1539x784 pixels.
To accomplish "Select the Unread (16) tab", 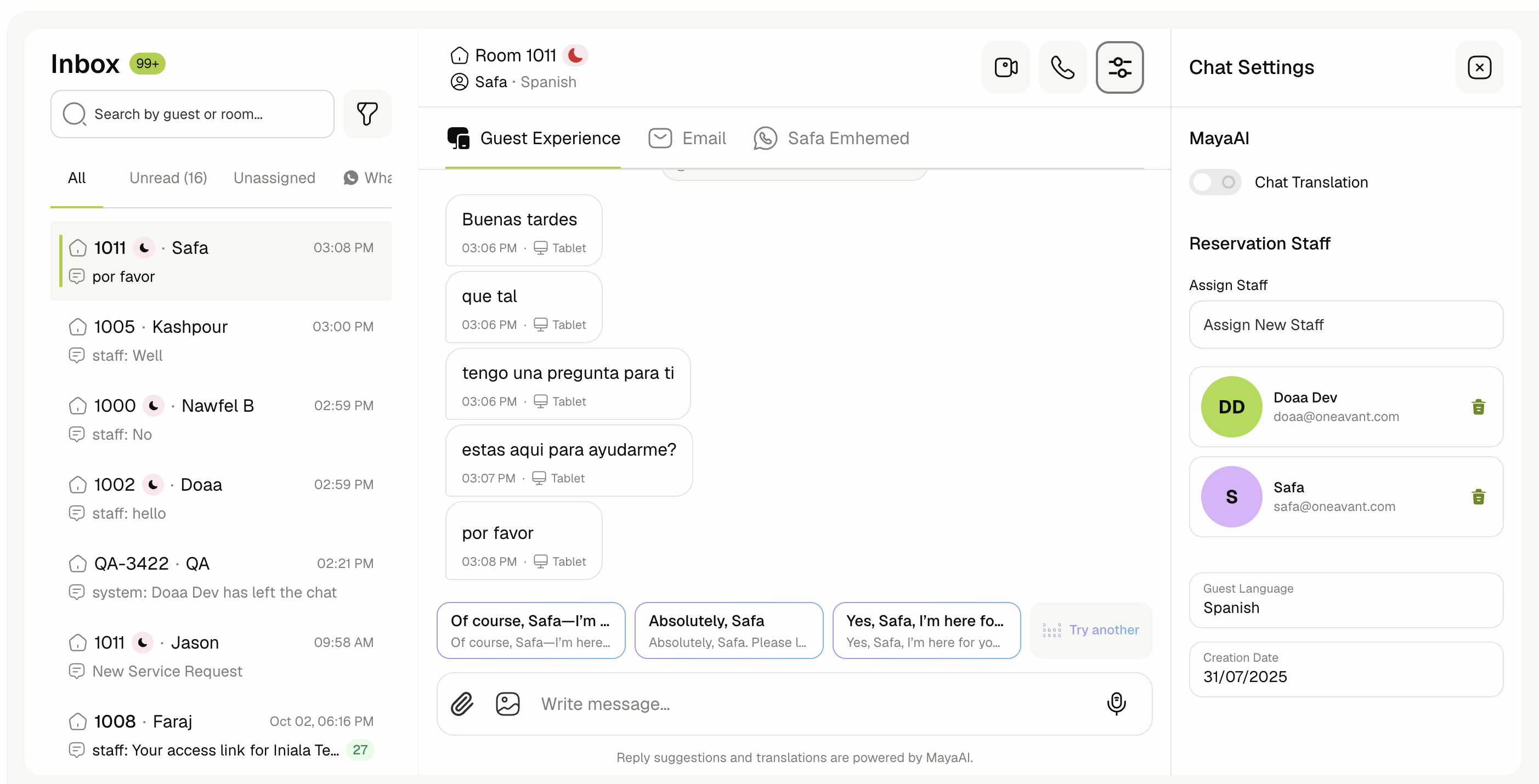I will (x=168, y=178).
